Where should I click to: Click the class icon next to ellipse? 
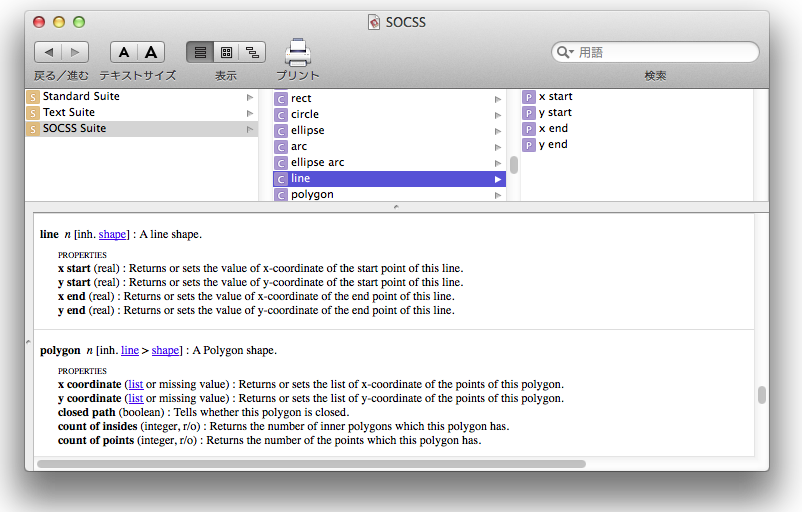(x=281, y=131)
